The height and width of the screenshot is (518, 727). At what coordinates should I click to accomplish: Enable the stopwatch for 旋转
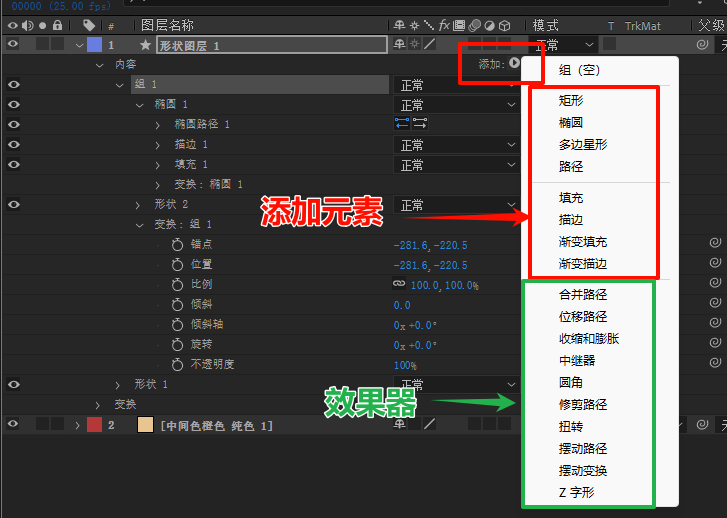177,344
